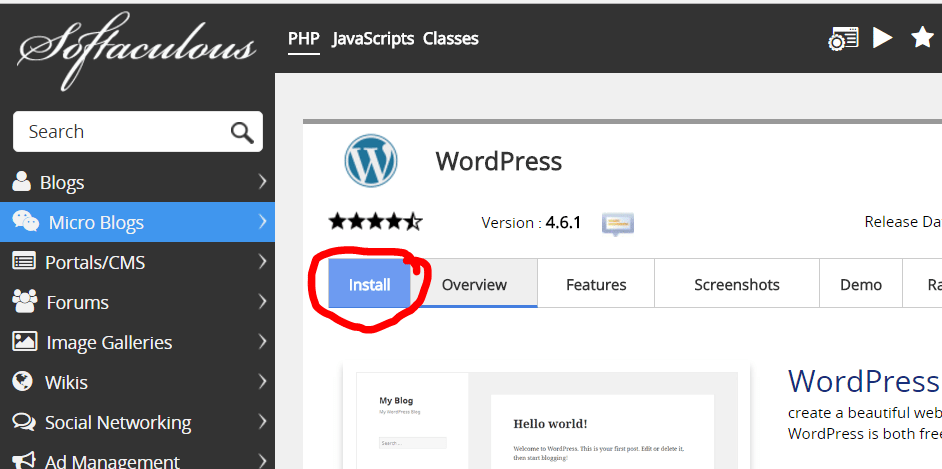The height and width of the screenshot is (469, 942).
Task: Switch to JavaScripts category
Action: (372, 39)
